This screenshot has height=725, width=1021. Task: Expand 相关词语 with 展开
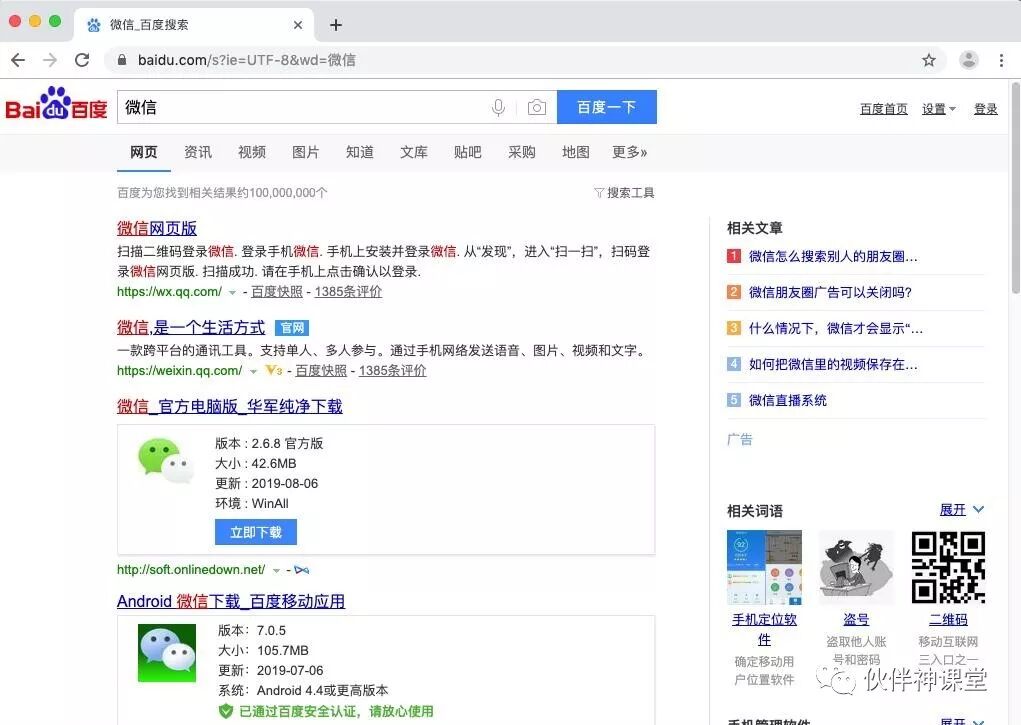pyautogui.click(x=962, y=509)
